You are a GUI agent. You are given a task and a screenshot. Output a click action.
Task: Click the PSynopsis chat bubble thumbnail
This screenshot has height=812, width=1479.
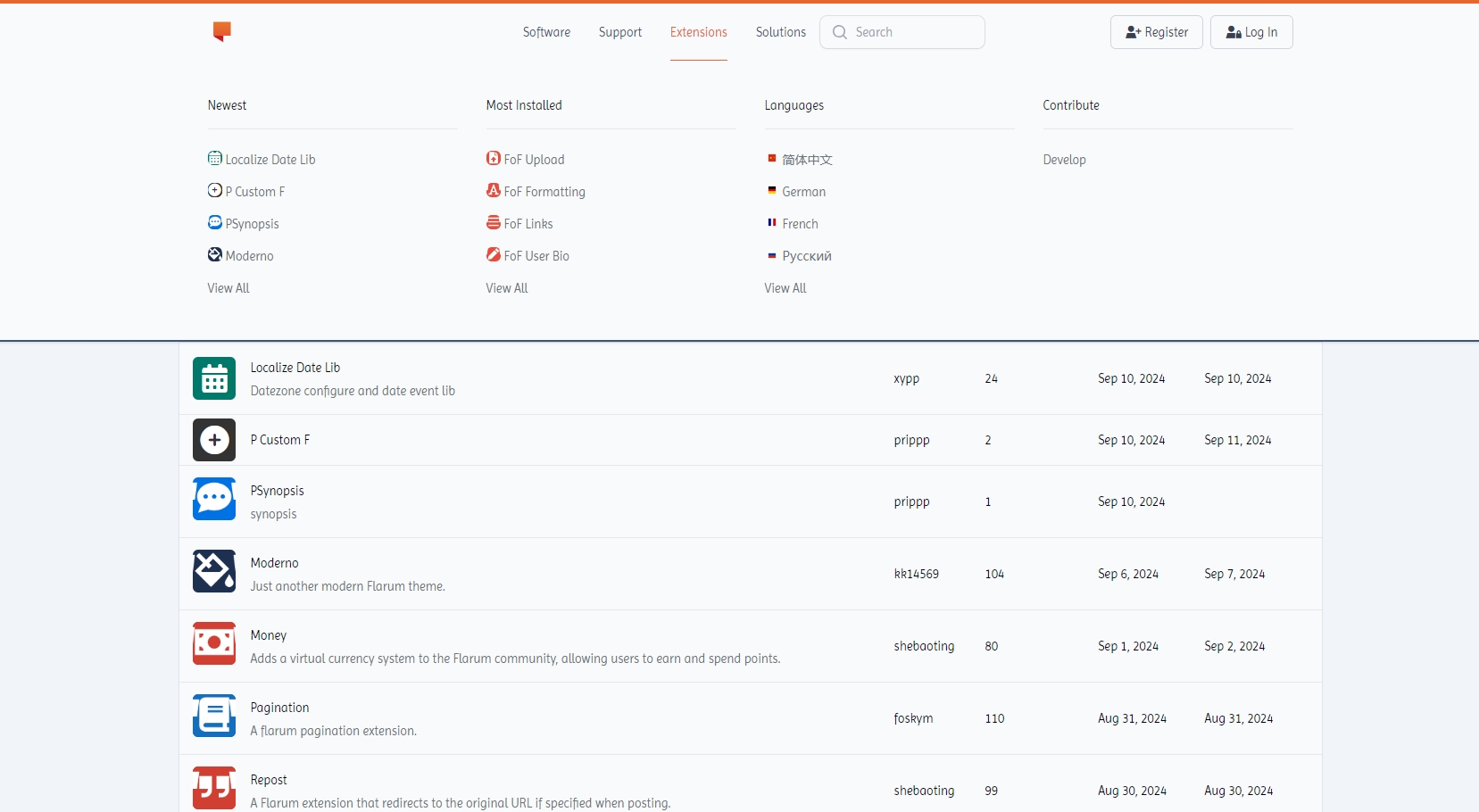click(214, 499)
